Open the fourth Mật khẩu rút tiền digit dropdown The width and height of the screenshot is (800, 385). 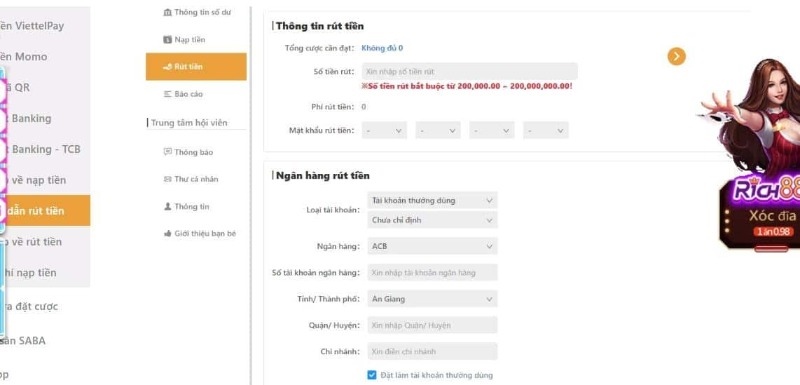[545, 131]
